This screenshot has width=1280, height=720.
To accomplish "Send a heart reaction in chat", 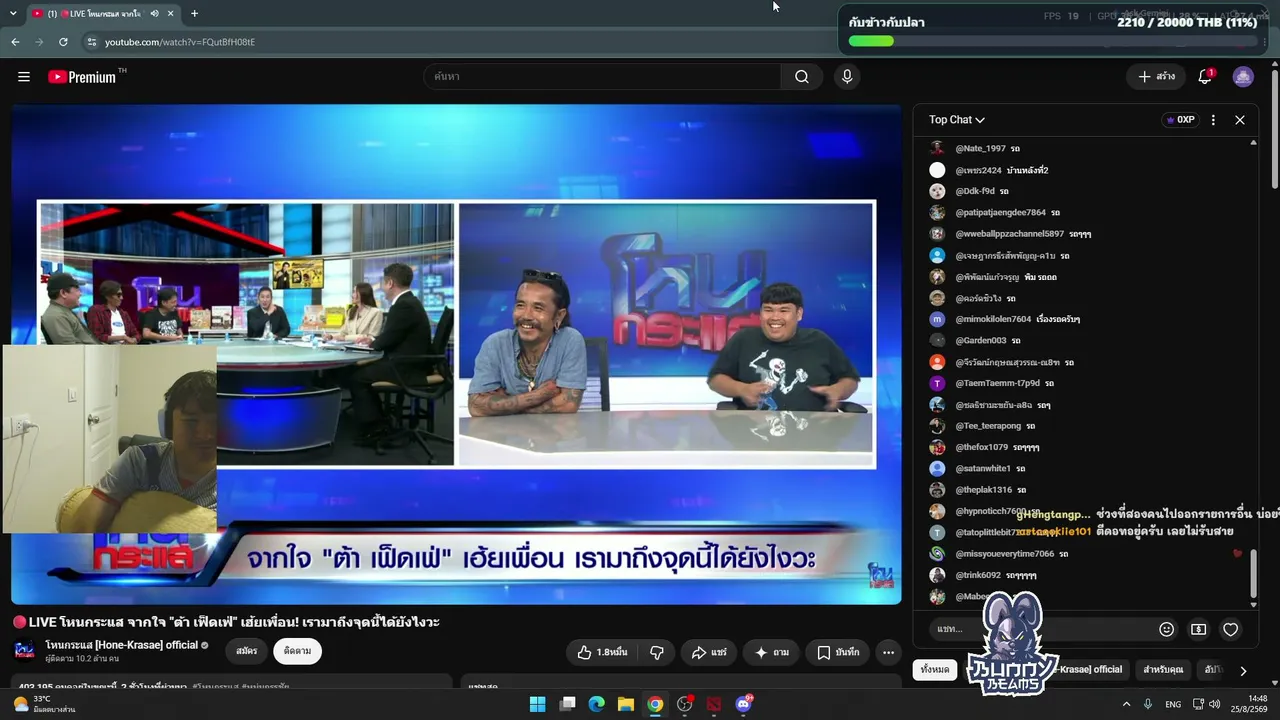I will (1231, 629).
